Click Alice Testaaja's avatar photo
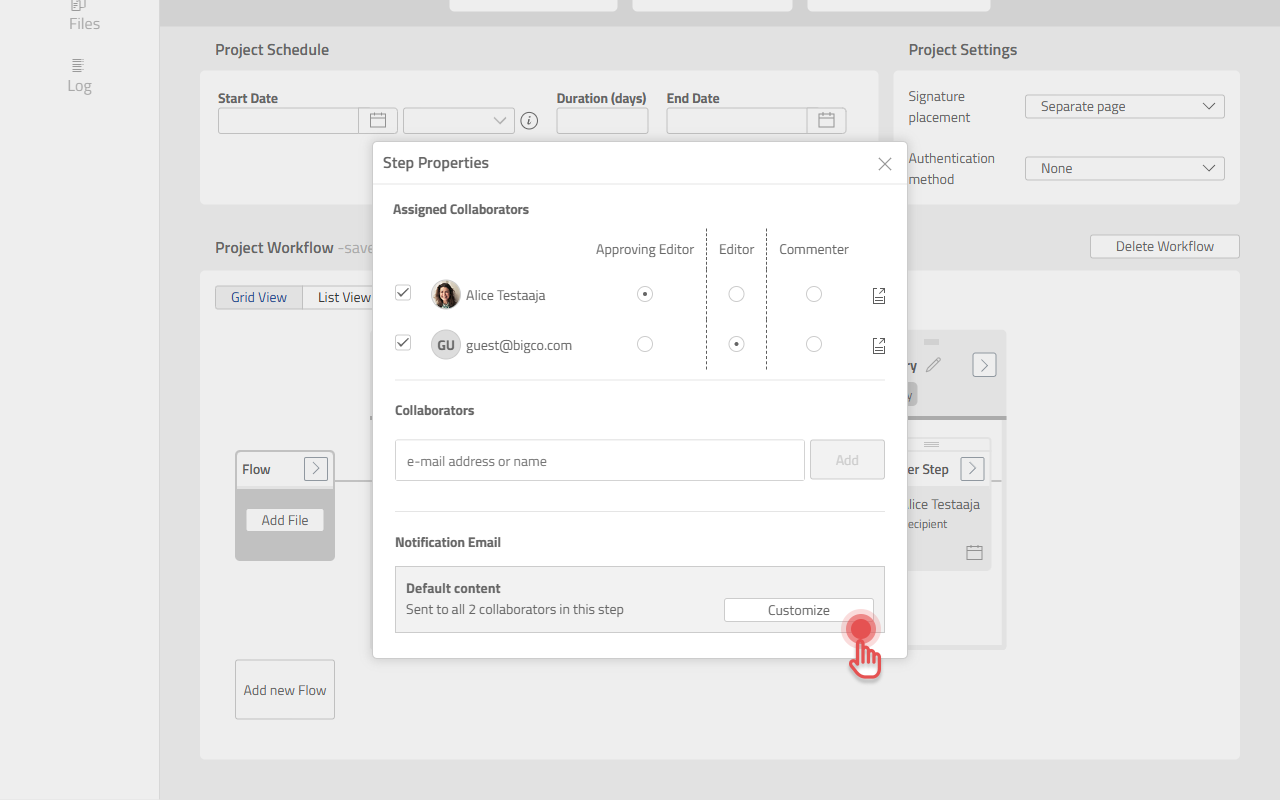 coord(446,295)
